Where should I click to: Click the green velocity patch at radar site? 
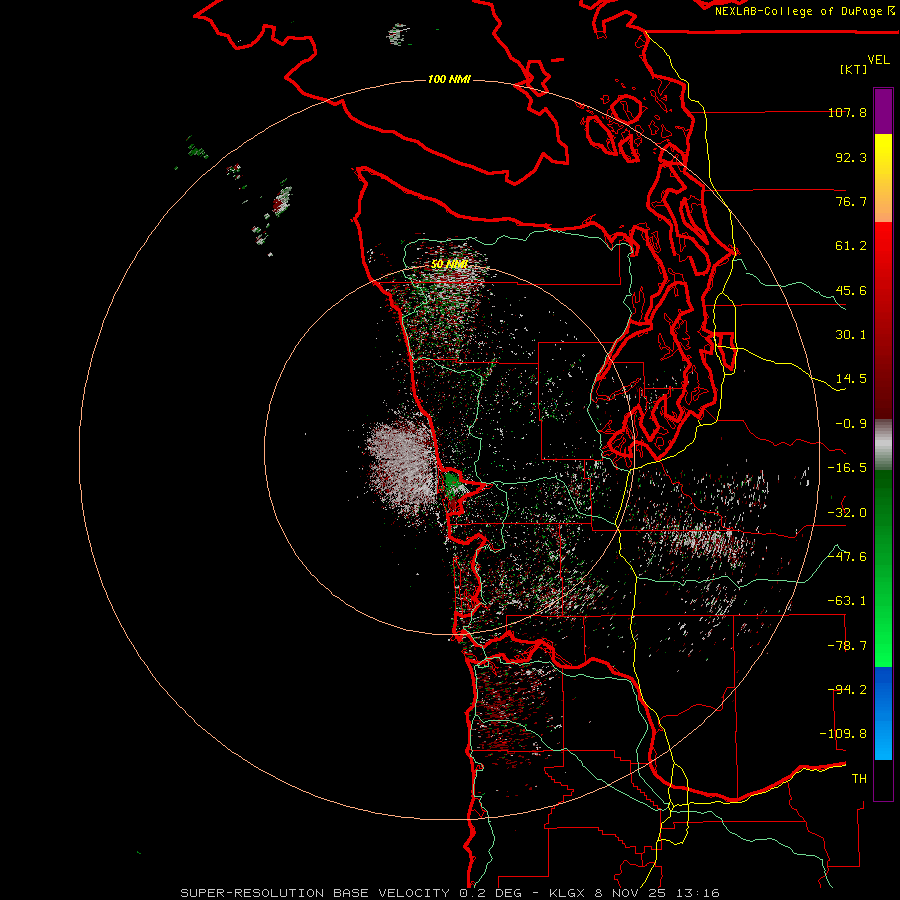pyautogui.click(x=454, y=484)
